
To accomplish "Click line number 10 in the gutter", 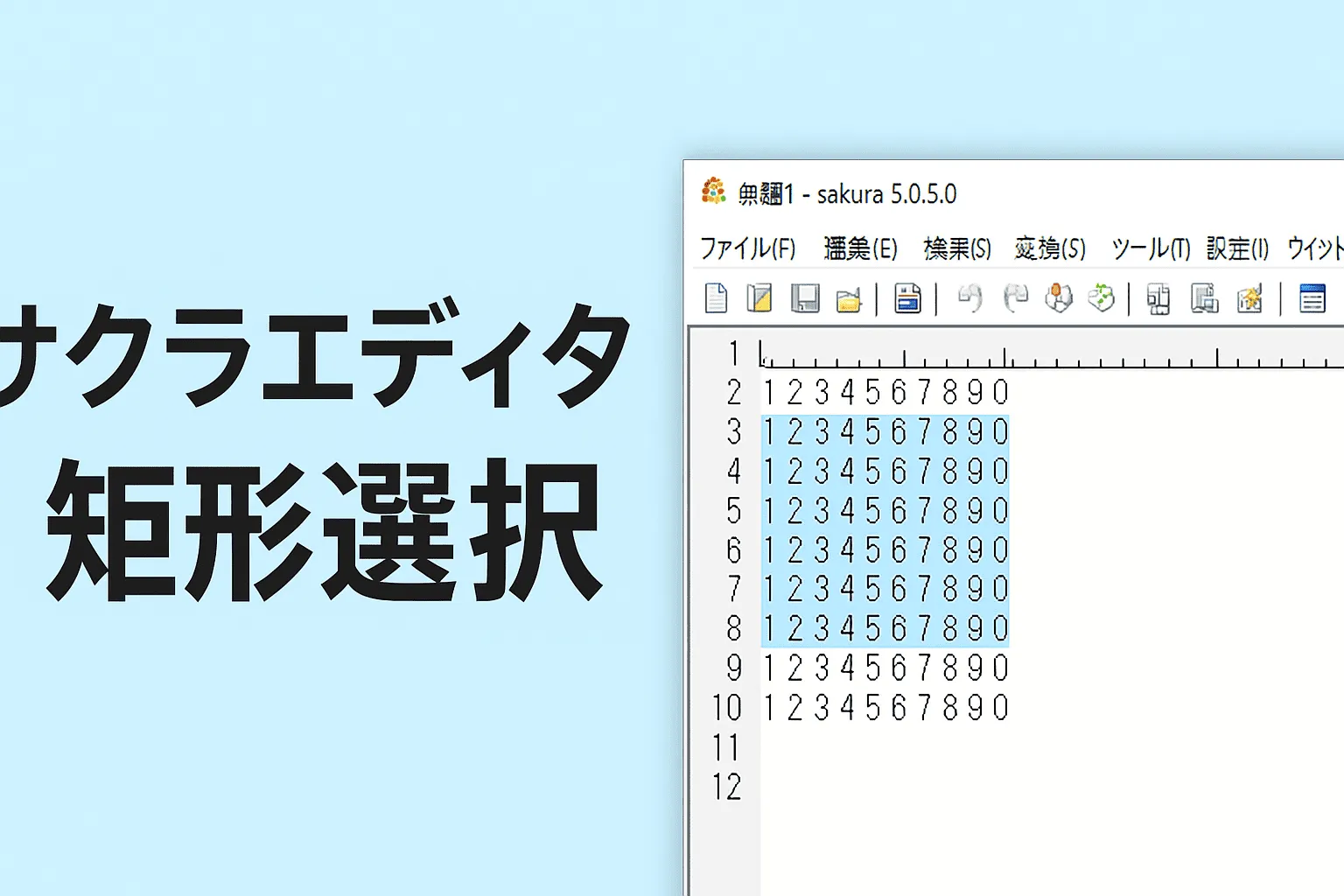I will coord(726,708).
